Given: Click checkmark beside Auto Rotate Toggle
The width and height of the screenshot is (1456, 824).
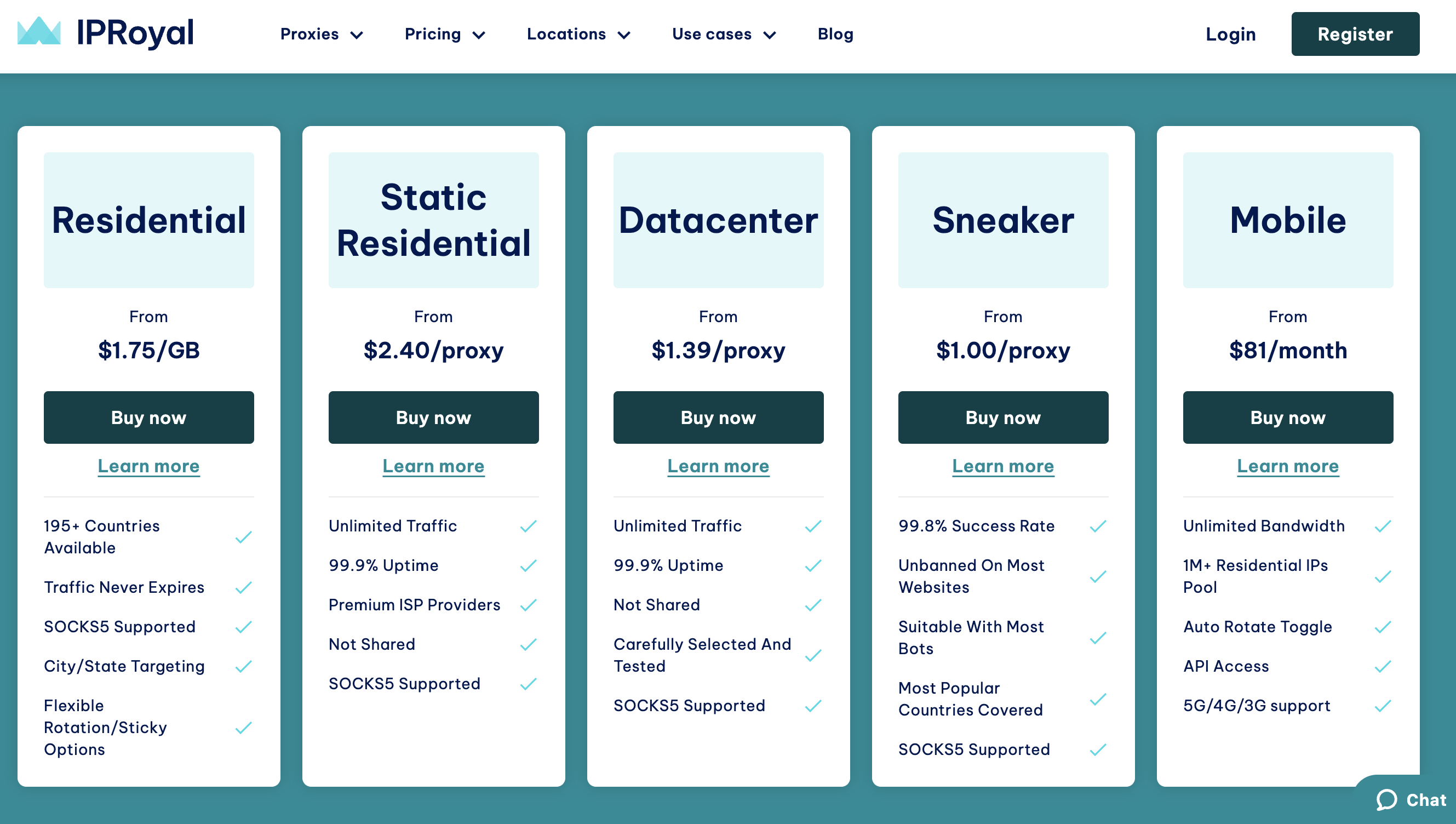Looking at the screenshot, I should pos(1383,627).
